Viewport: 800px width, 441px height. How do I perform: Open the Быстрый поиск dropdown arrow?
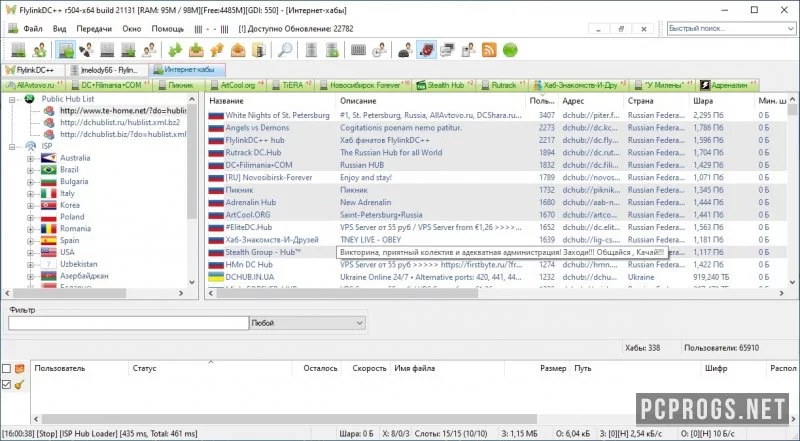[x=791, y=29]
